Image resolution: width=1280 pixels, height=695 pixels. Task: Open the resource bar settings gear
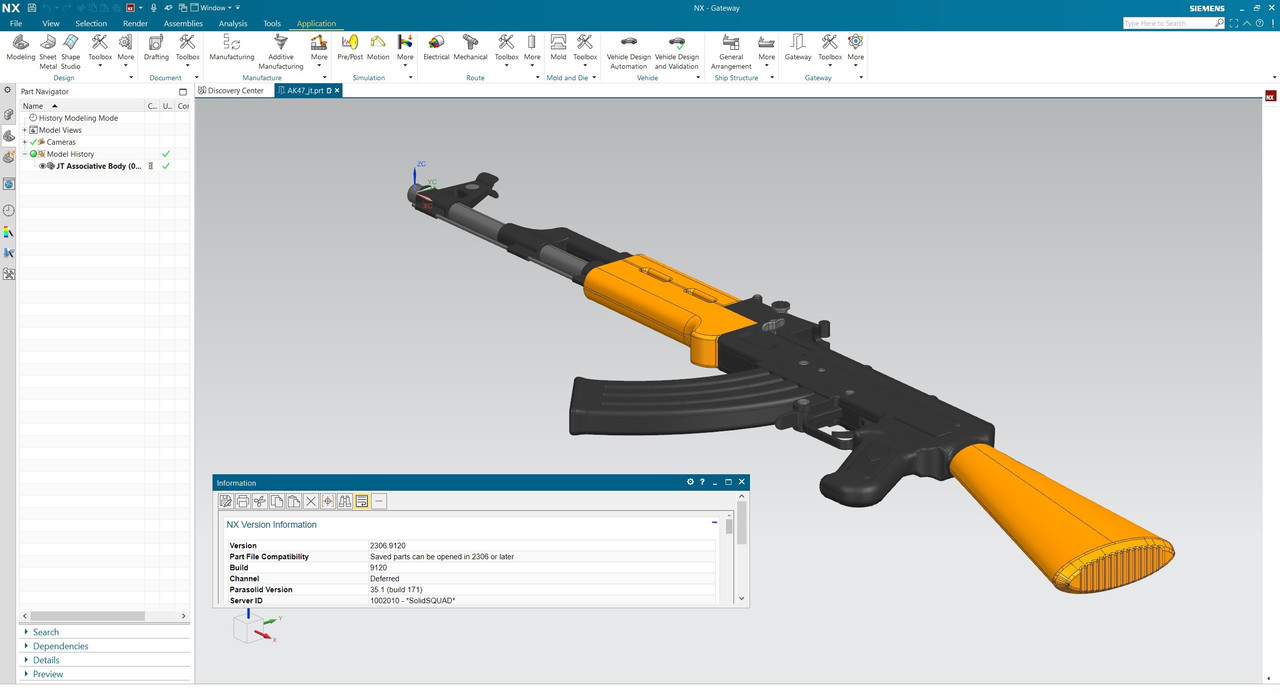tap(8, 91)
